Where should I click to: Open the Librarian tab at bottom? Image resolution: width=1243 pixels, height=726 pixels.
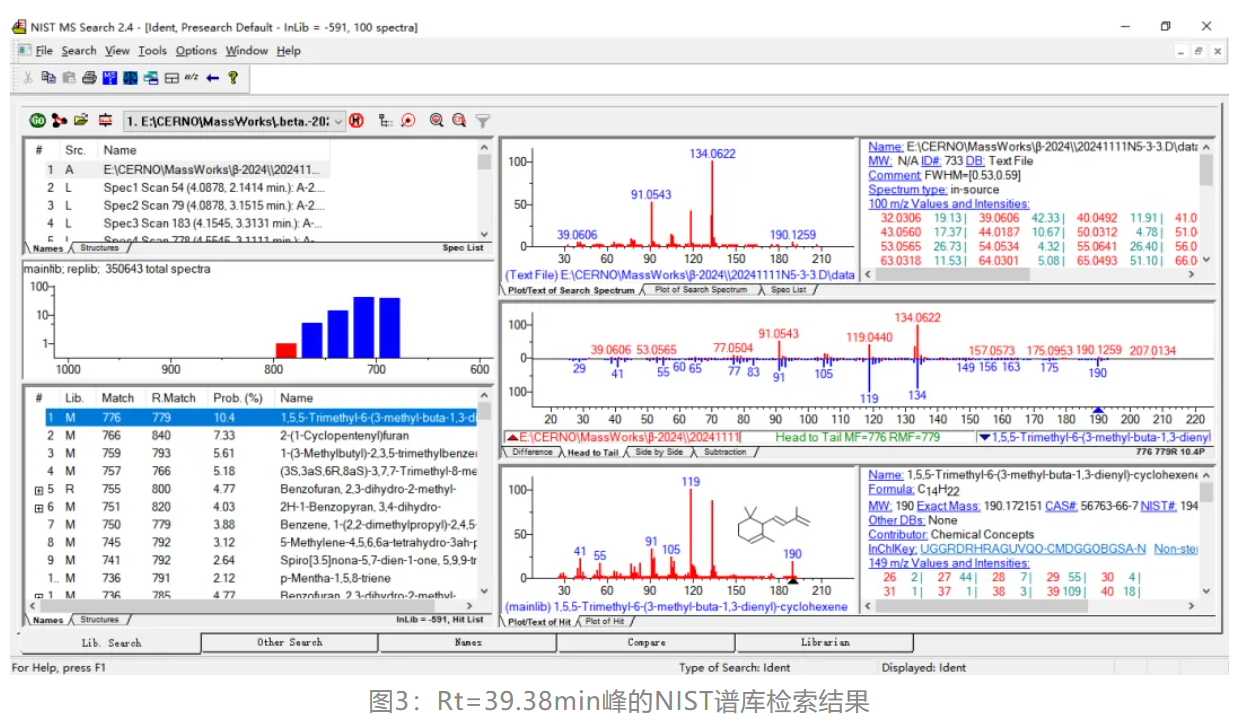824,642
